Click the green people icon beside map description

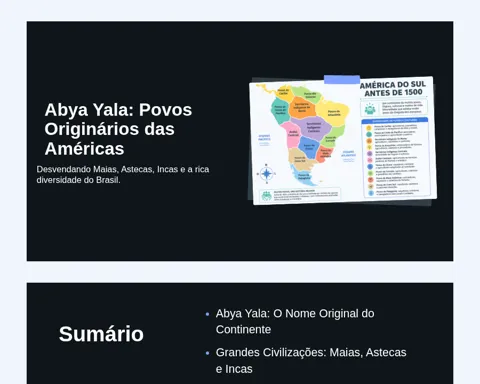click(x=370, y=109)
